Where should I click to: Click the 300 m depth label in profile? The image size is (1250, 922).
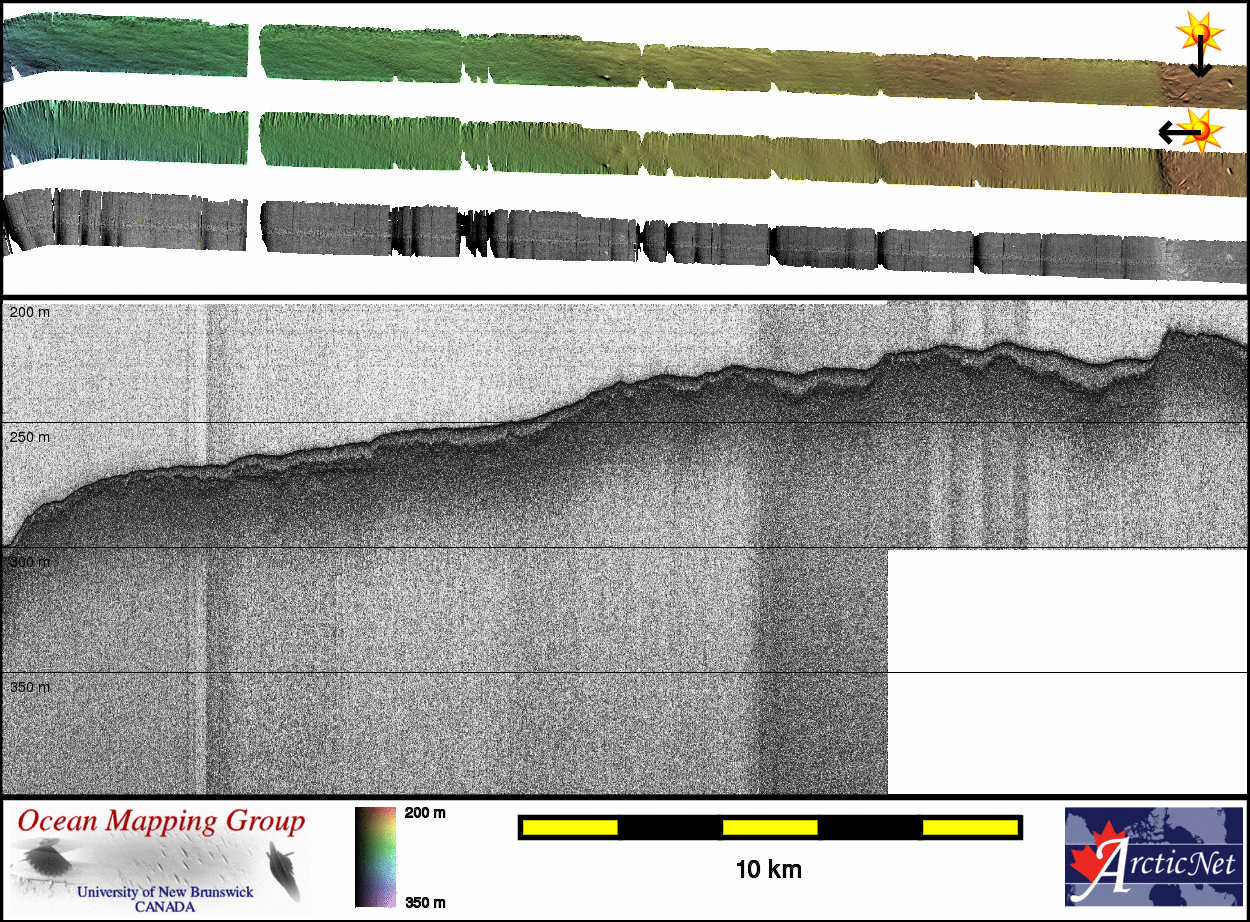pyautogui.click(x=29, y=562)
